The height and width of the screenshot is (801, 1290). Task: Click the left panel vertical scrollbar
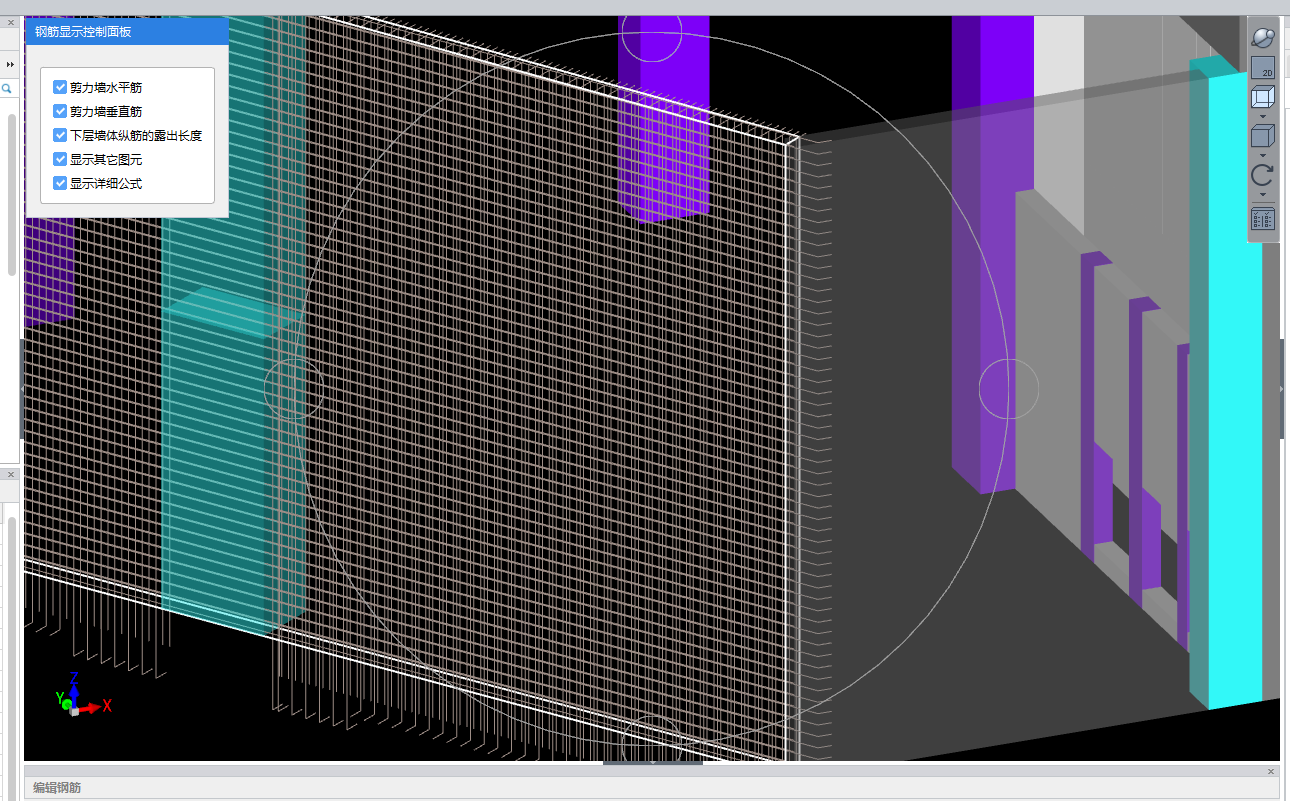[x=12, y=195]
